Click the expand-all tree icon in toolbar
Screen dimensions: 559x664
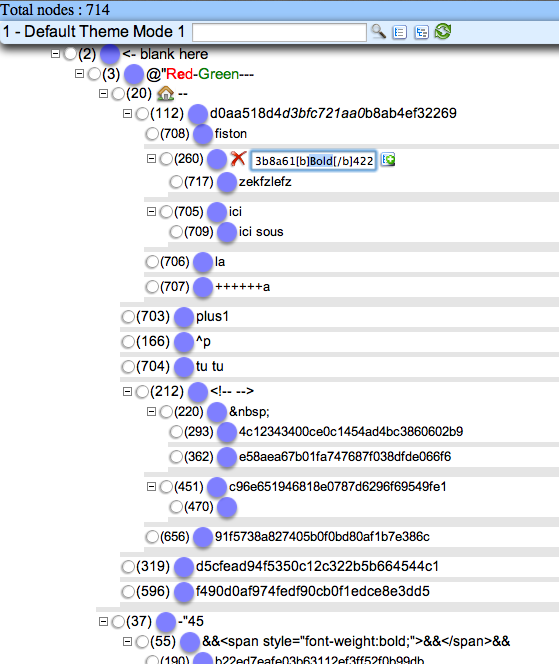tap(421, 32)
